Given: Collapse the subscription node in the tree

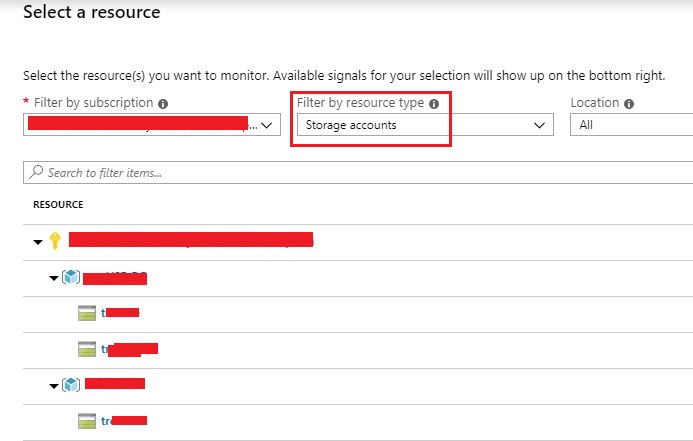Looking at the screenshot, I should point(37,241).
